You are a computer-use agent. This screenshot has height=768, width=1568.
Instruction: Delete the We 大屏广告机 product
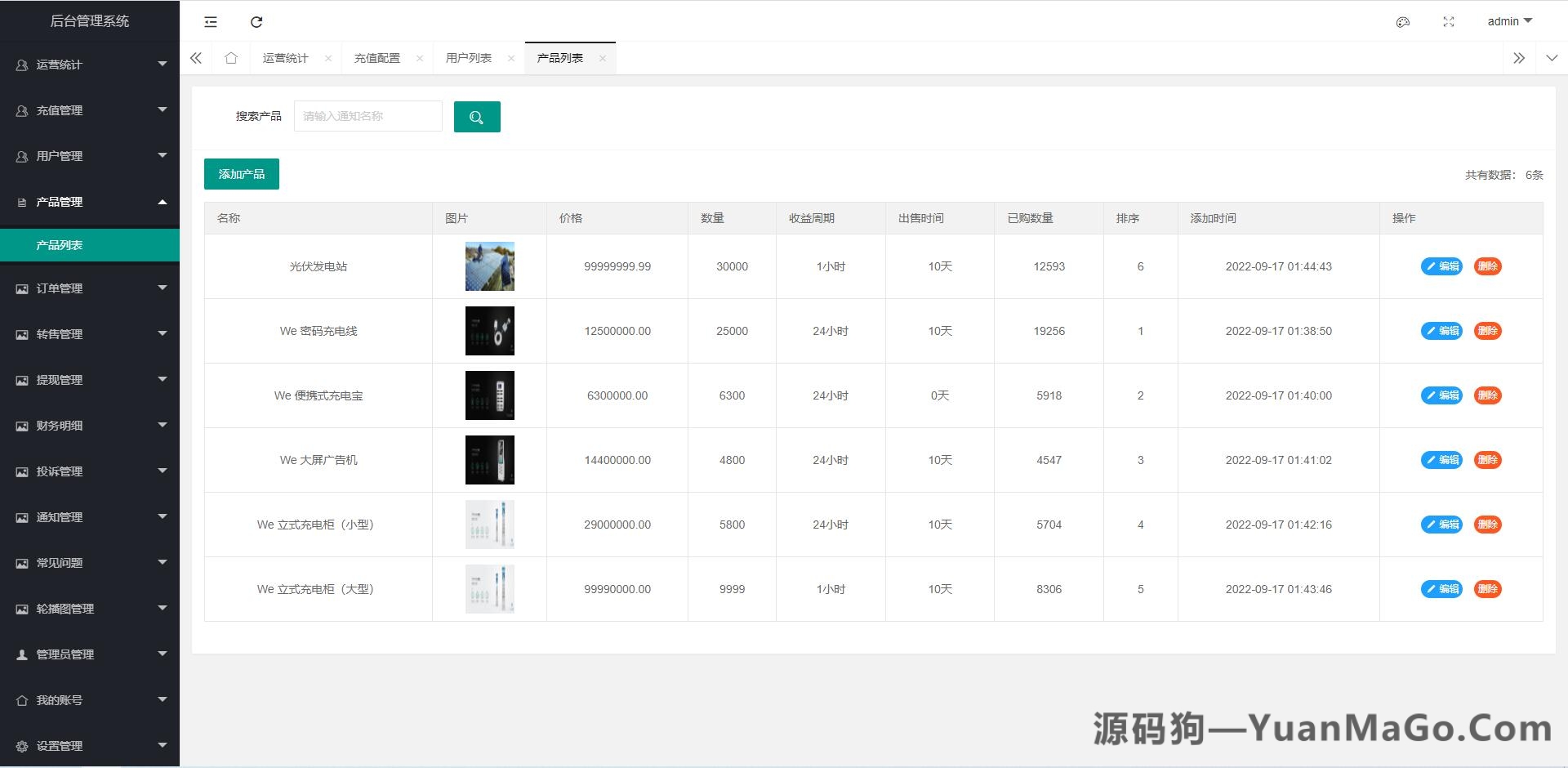tap(1487, 460)
